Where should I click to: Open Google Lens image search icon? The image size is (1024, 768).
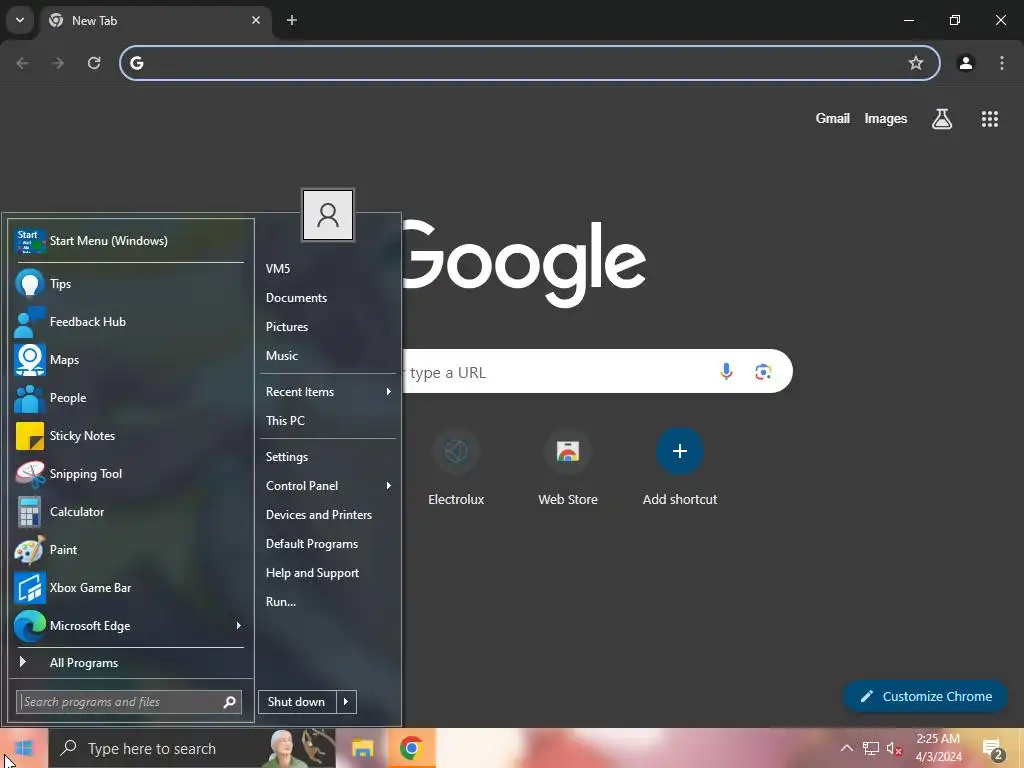763,372
